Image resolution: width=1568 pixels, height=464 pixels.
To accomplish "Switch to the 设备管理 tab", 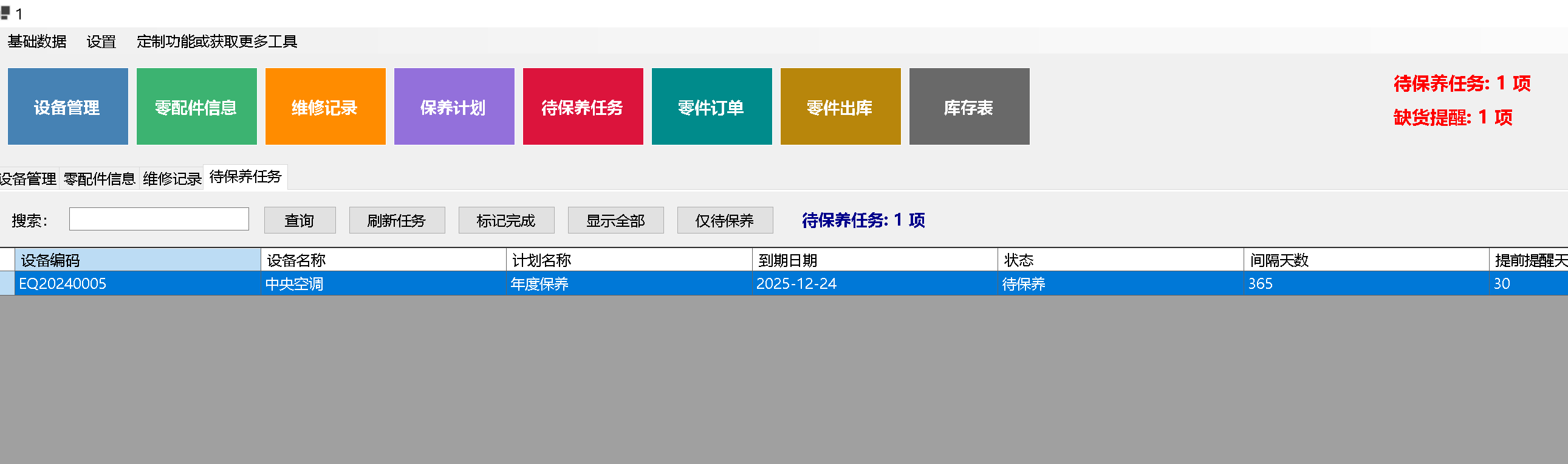I will click(x=28, y=178).
